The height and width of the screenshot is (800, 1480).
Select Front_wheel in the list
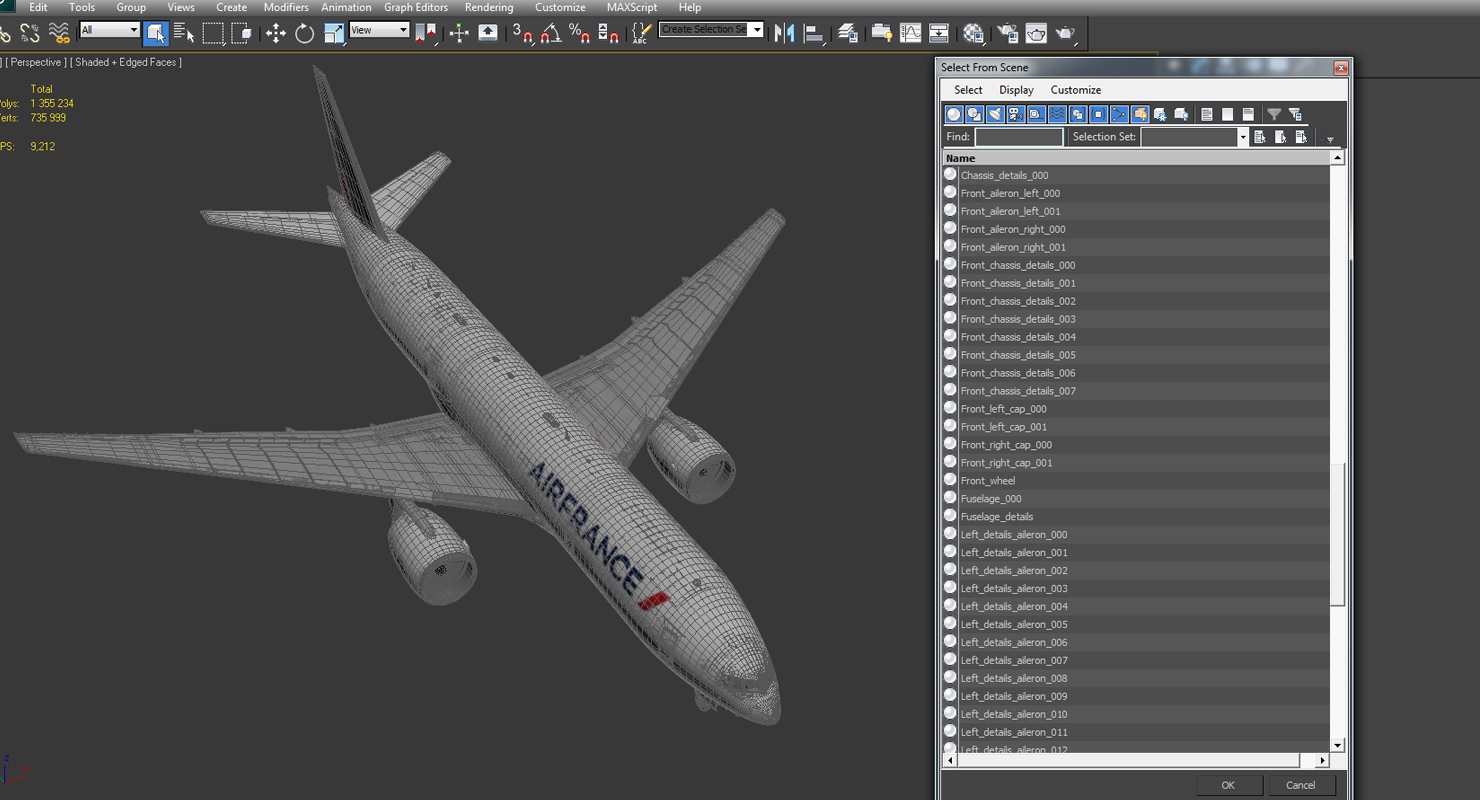coord(988,481)
